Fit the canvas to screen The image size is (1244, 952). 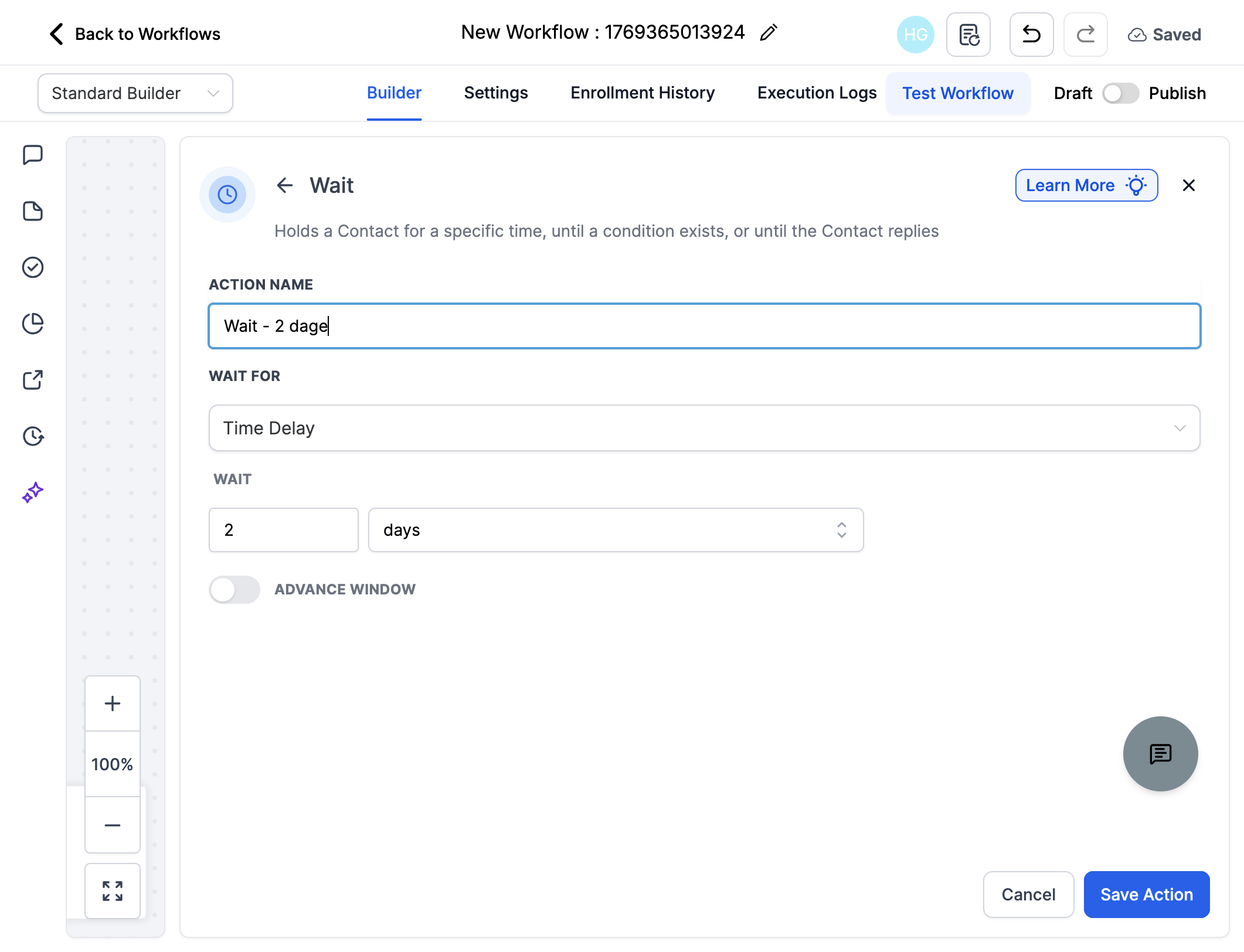(x=113, y=891)
